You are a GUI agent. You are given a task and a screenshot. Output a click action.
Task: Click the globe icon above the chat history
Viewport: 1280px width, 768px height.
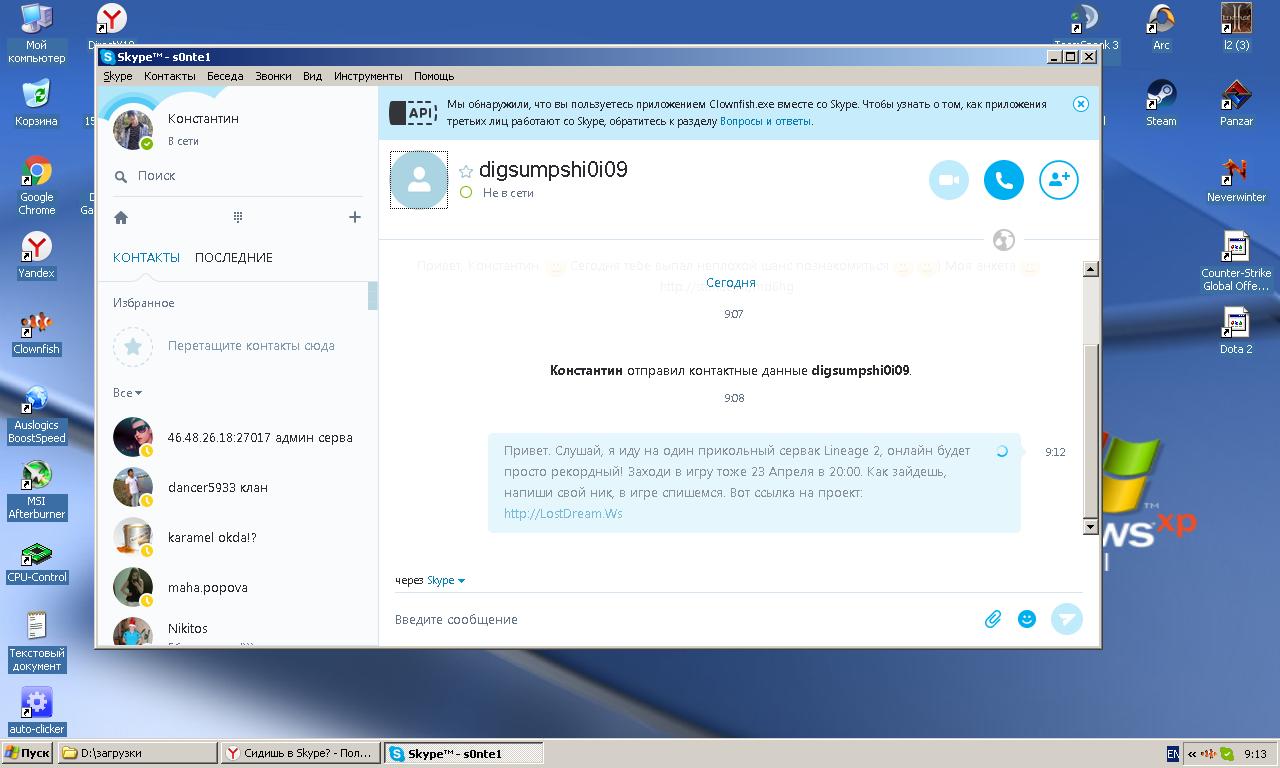click(x=1004, y=239)
